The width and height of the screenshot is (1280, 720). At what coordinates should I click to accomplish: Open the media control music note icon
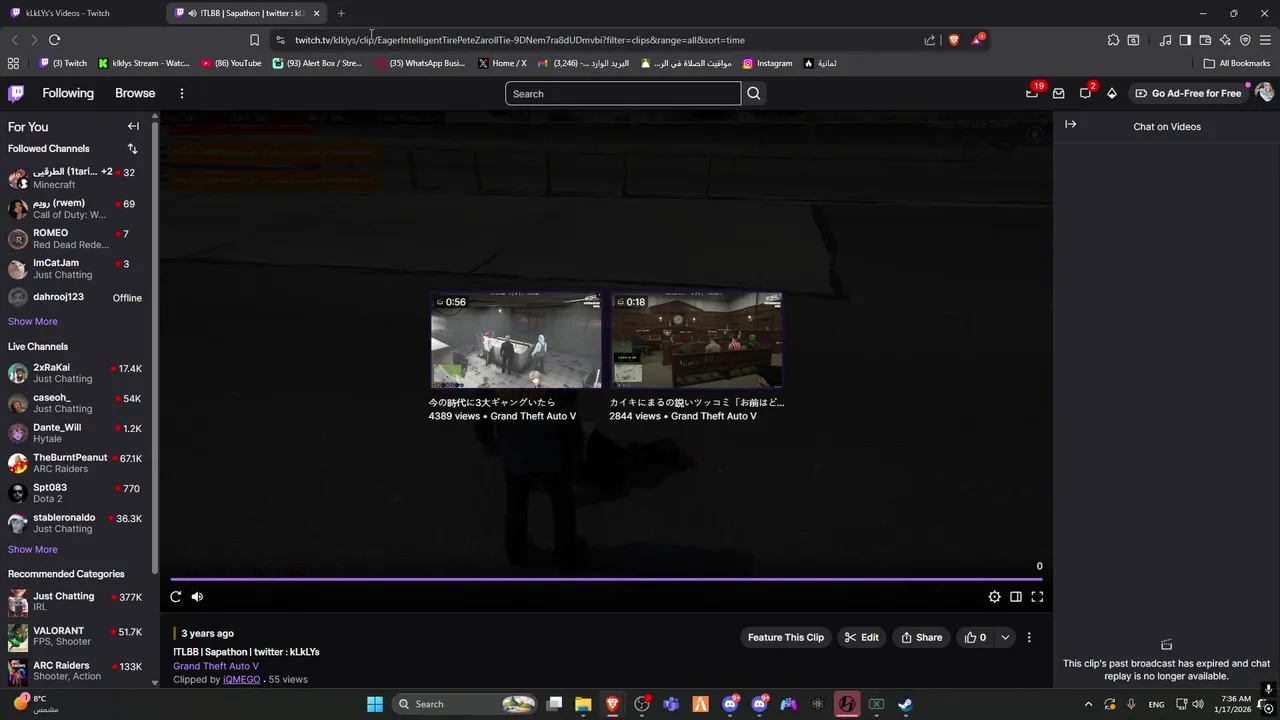[x=1165, y=40]
